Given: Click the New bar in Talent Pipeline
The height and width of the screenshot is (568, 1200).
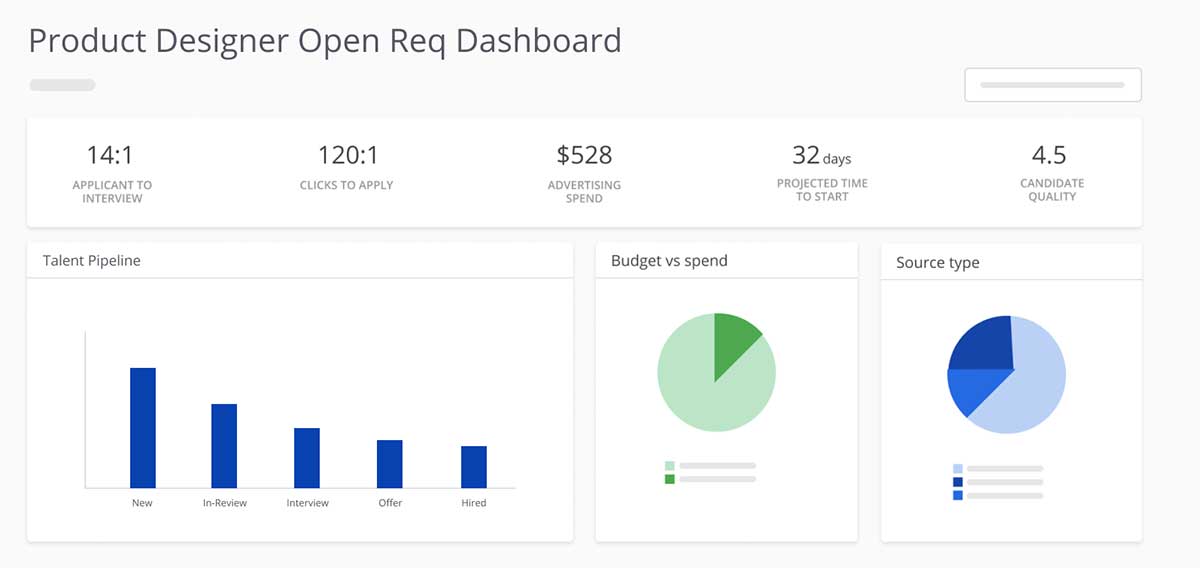Looking at the screenshot, I should coord(143,427).
